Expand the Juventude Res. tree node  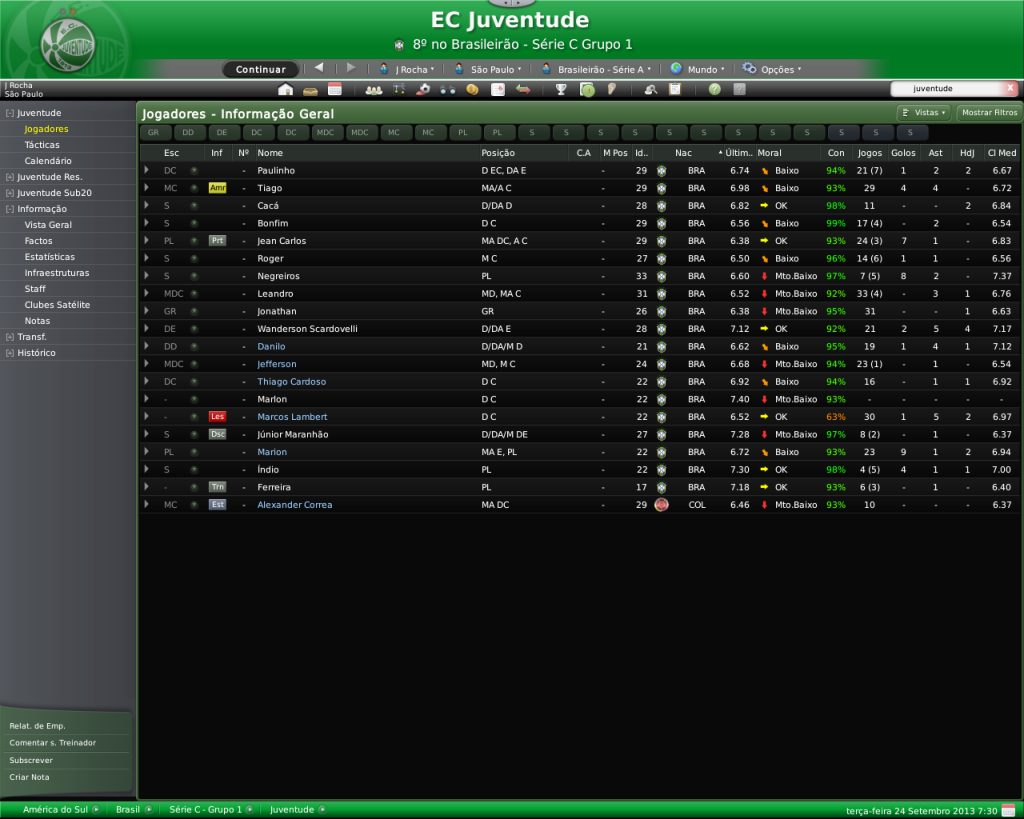pos(10,177)
